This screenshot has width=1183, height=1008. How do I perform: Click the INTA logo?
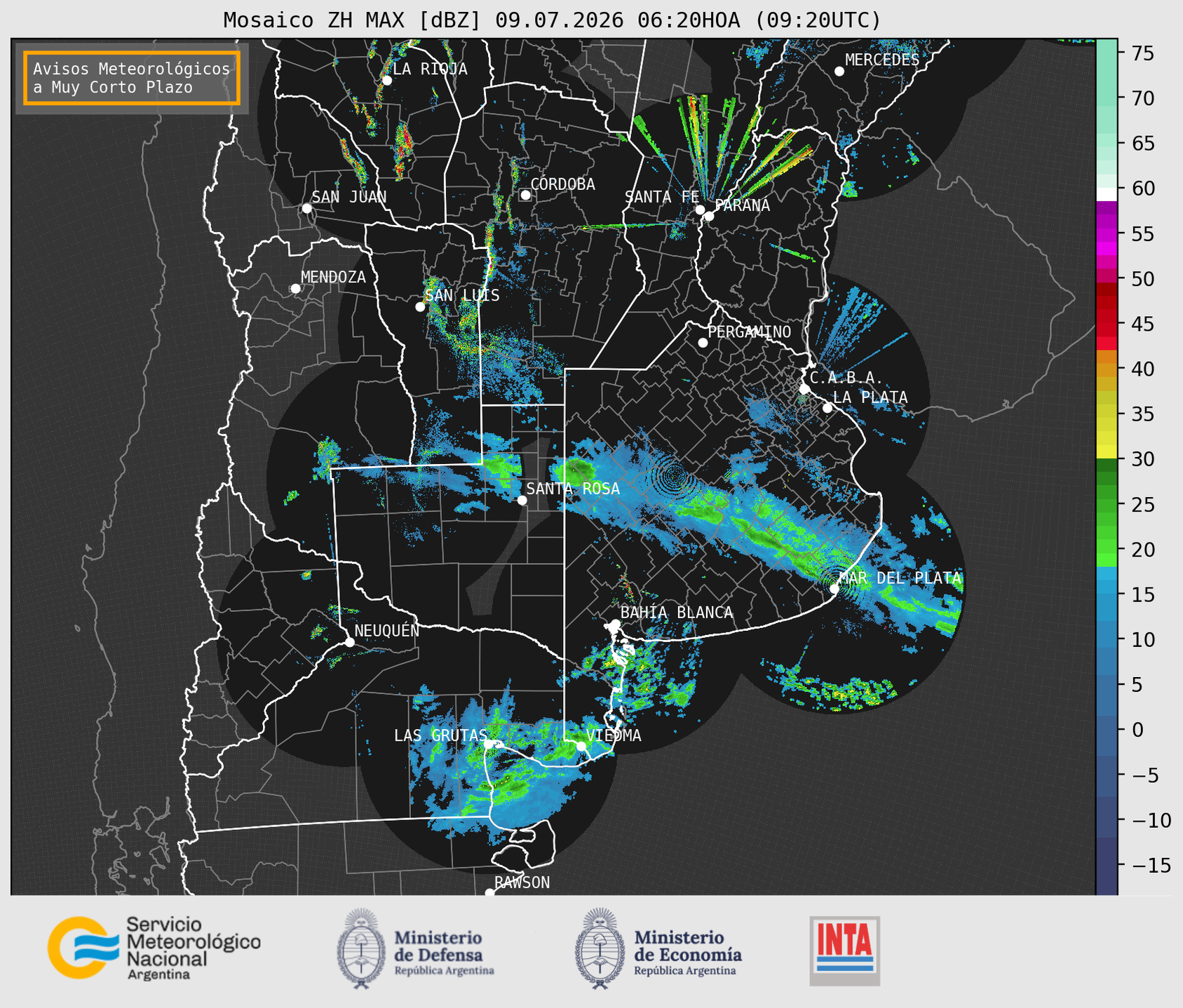click(844, 951)
